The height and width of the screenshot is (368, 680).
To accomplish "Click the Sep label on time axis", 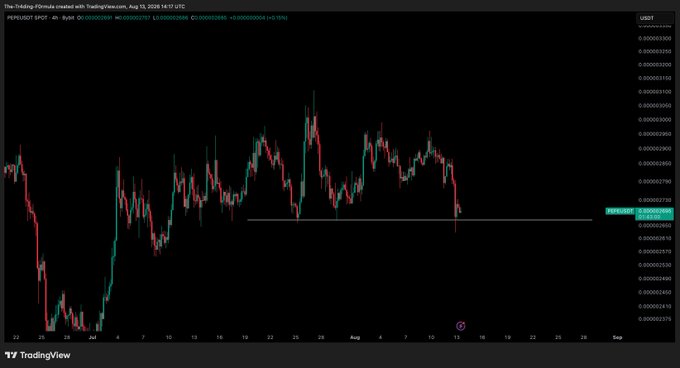I will (618, 337).
